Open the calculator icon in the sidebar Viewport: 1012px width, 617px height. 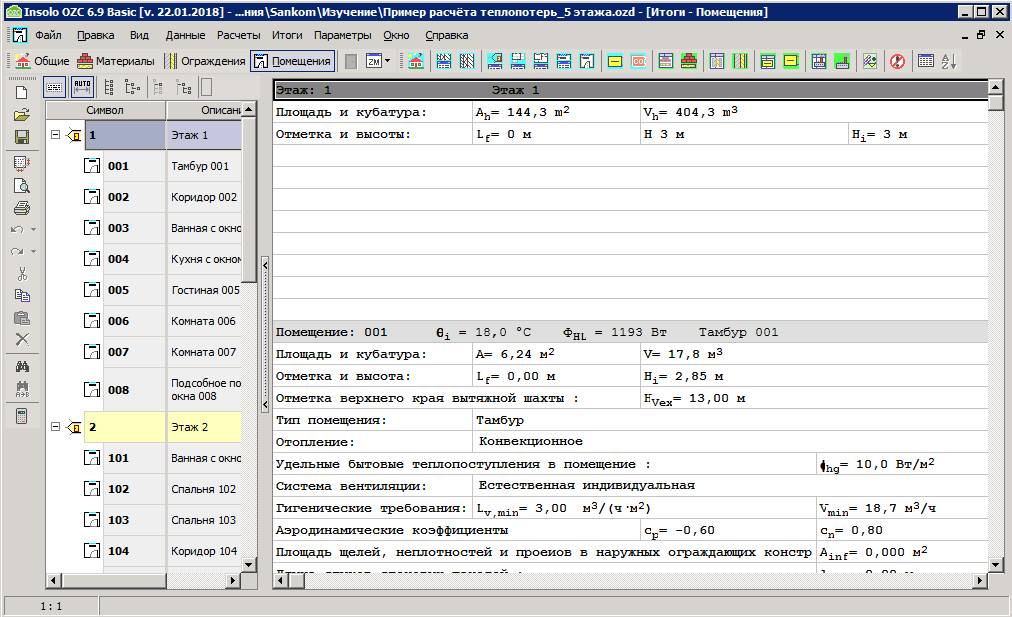(22, 416)
